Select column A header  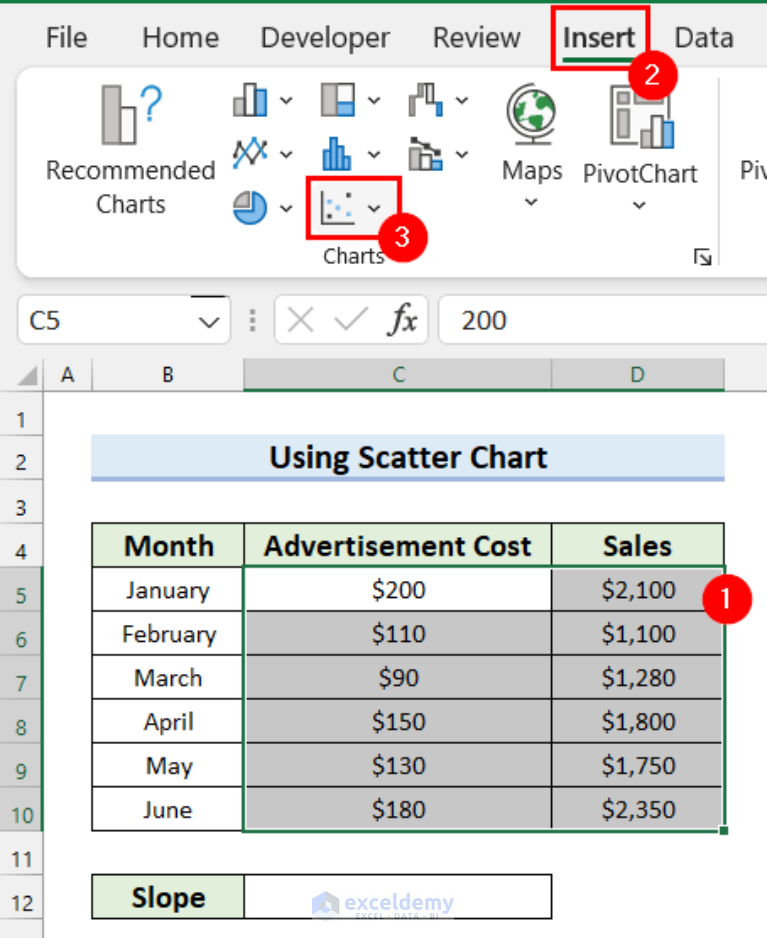pos(68,375)
